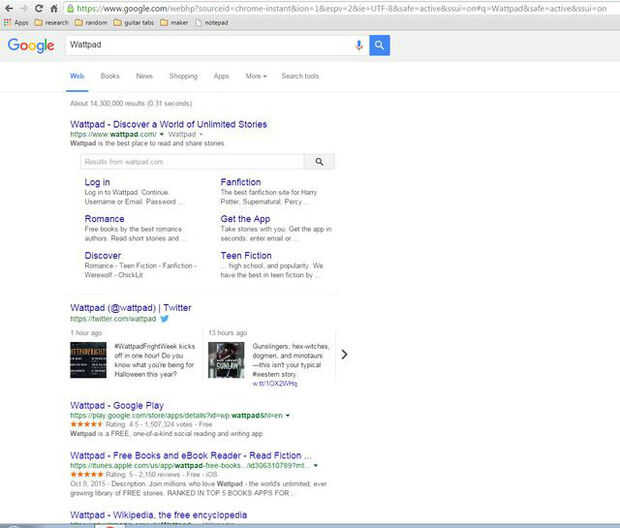Open the short link in Gunslingers tweet
Viewport: 620px width, 528px height.
(275, 384)
